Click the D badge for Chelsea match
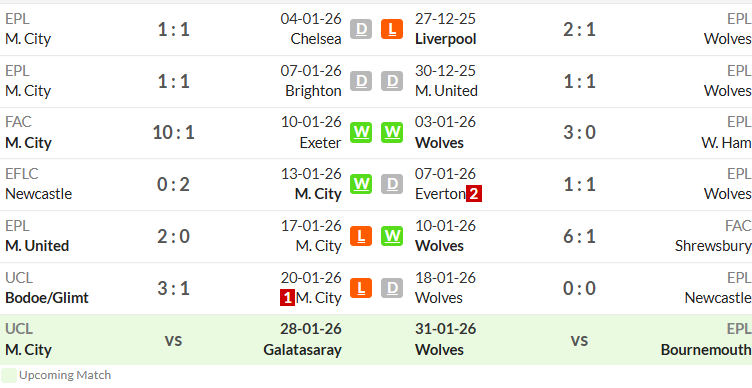752x388 pixels. click(x=361, y=29)
